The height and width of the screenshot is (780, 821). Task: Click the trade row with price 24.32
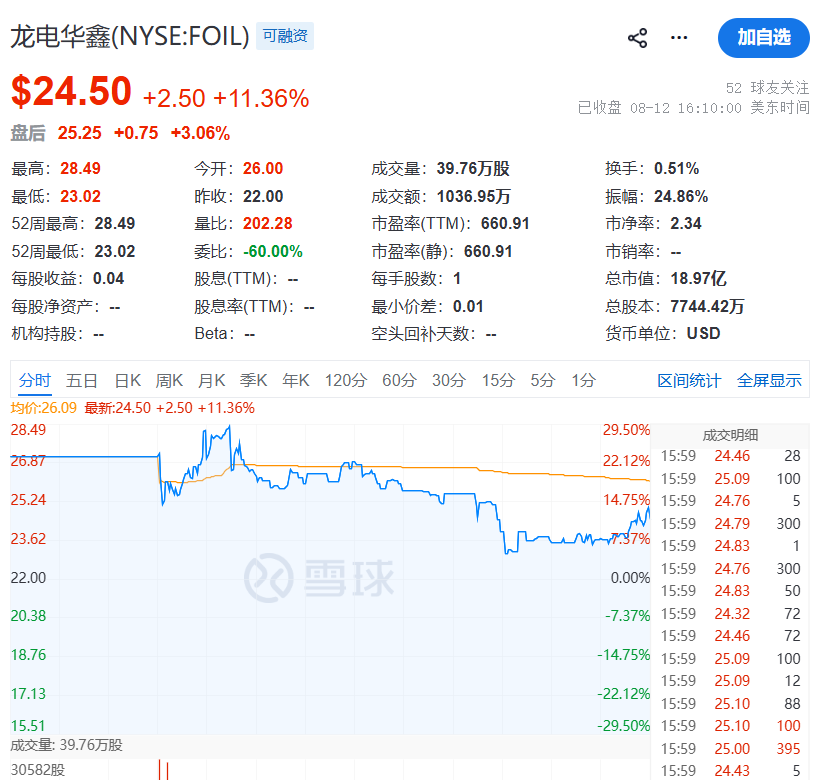pyautogui.click(x=730, y=614)
